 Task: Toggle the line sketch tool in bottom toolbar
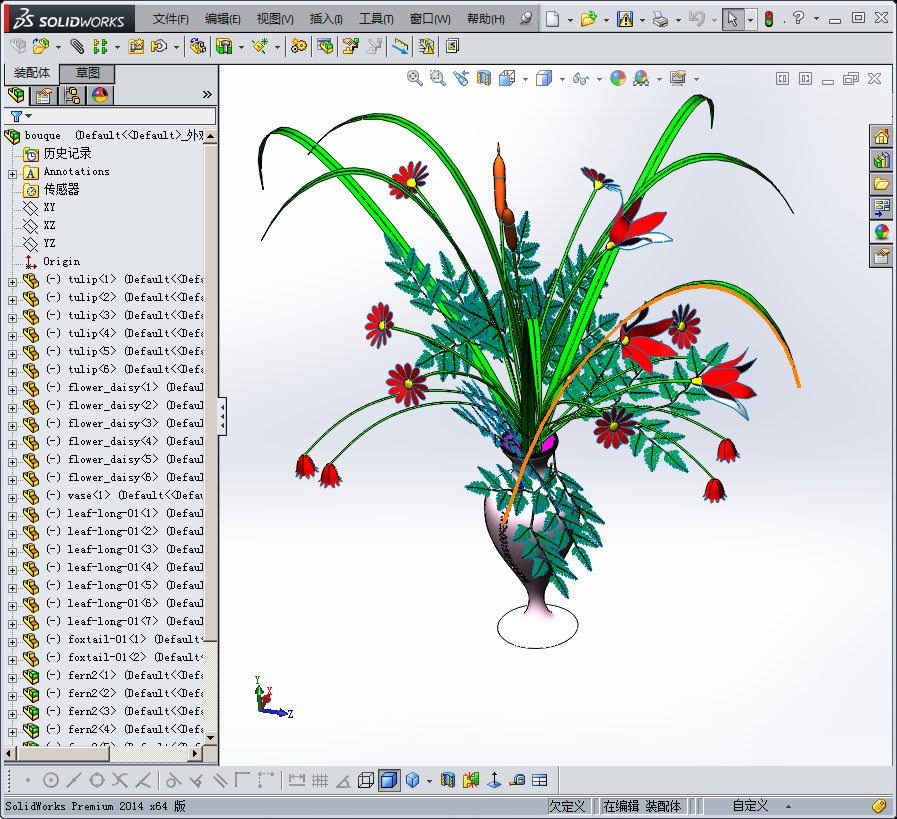tap(74, 780)
